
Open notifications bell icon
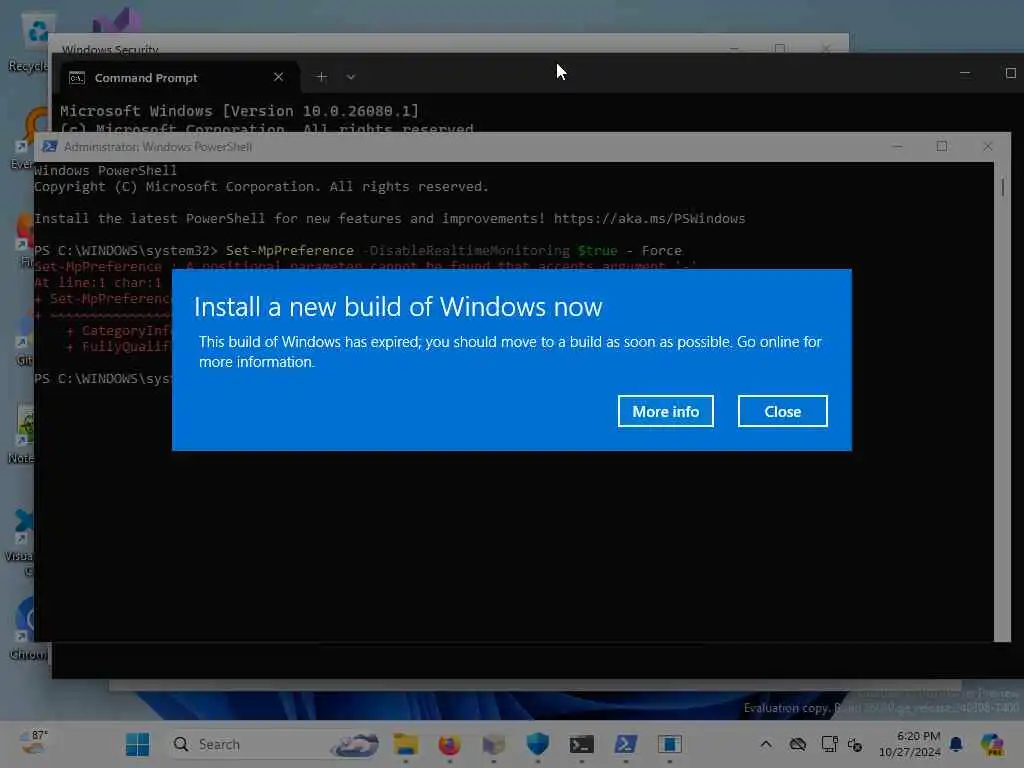pos(956,744)
